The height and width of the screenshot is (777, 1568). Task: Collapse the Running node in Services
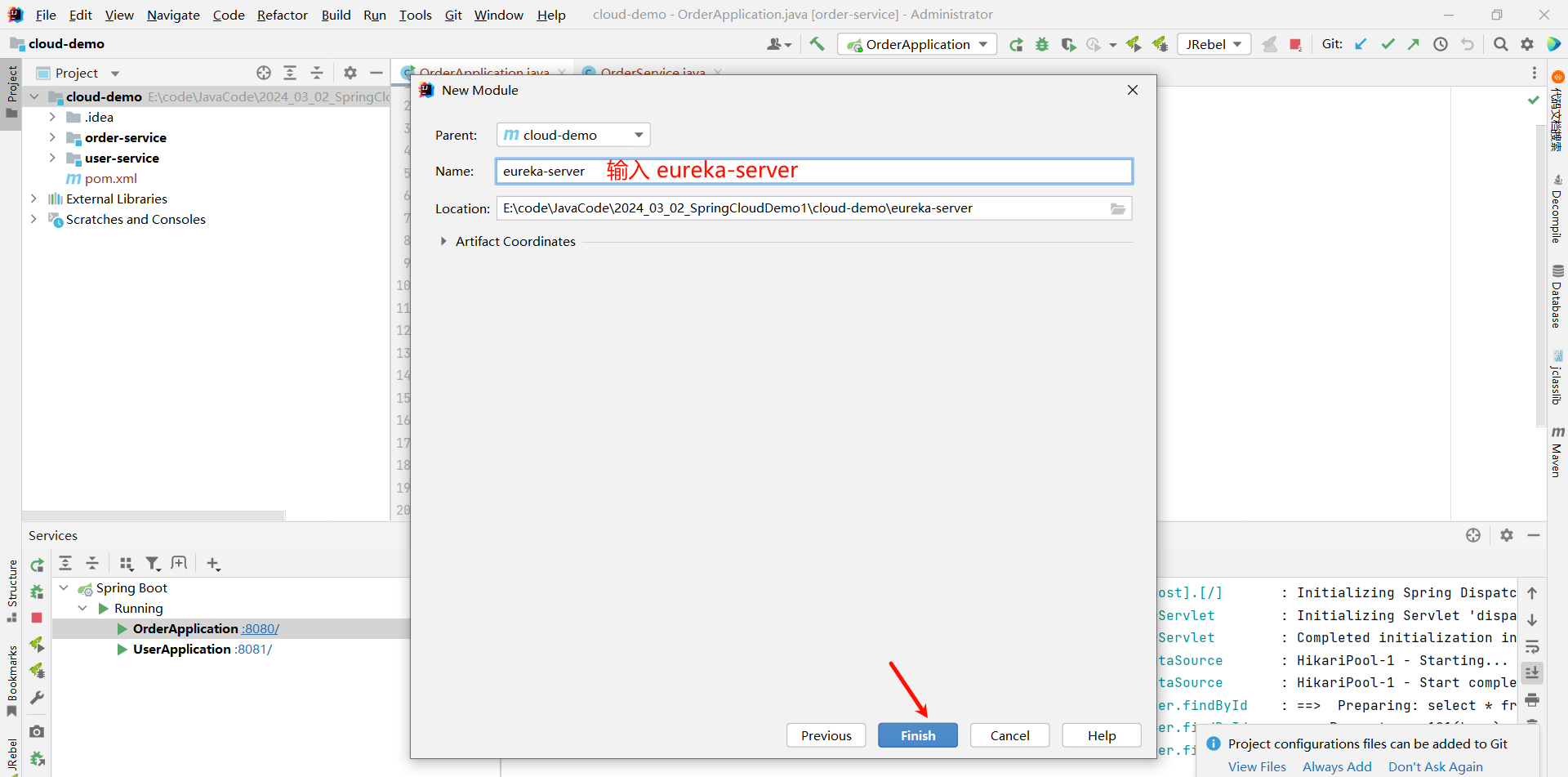tap(82, 608)
